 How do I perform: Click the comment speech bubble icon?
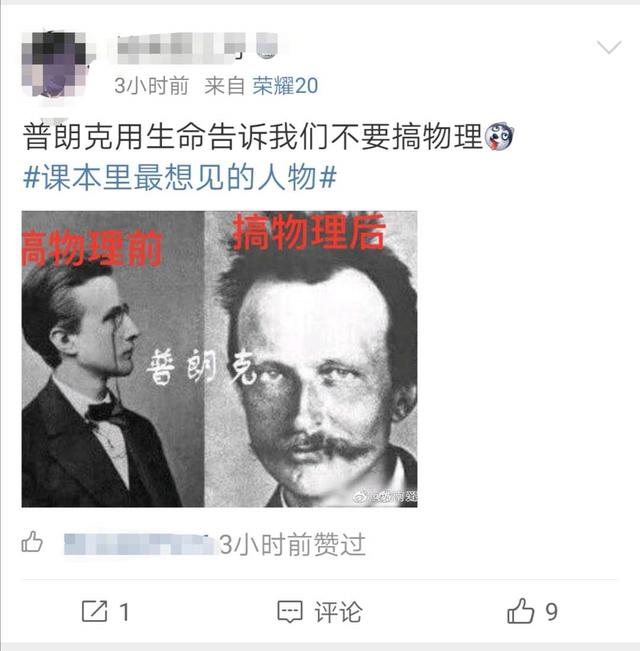[x=290, y=612]
